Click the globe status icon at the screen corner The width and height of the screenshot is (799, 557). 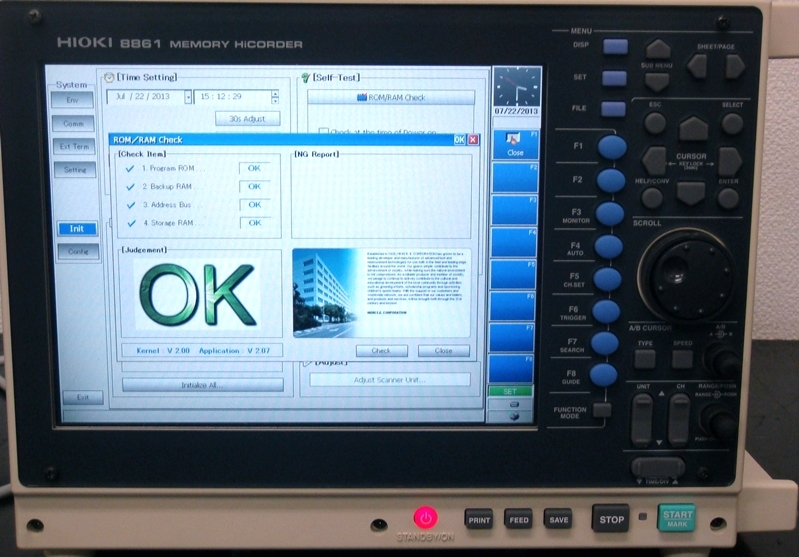(x=514, y=416)
